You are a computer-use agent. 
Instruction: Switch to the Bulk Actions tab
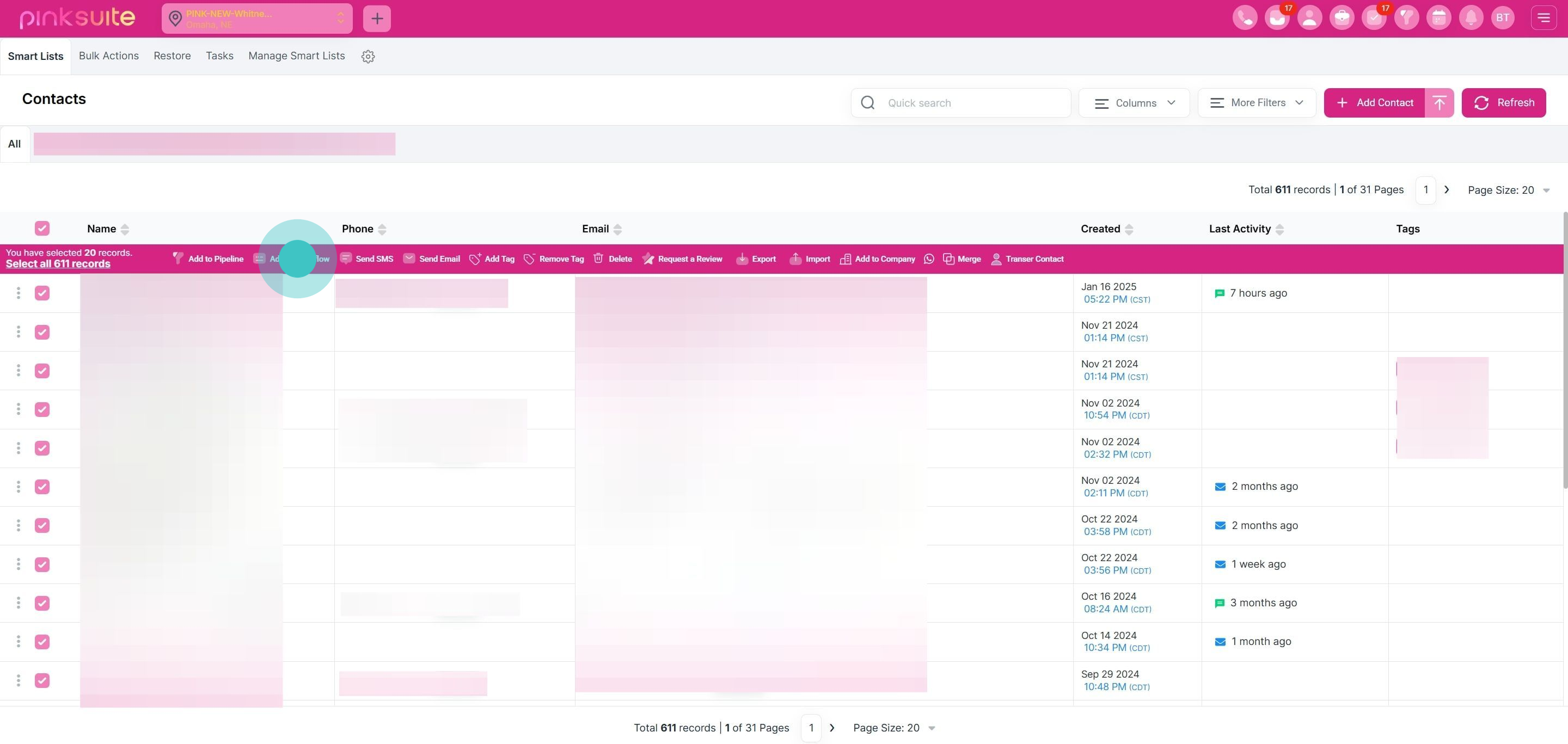click(108, 56)
